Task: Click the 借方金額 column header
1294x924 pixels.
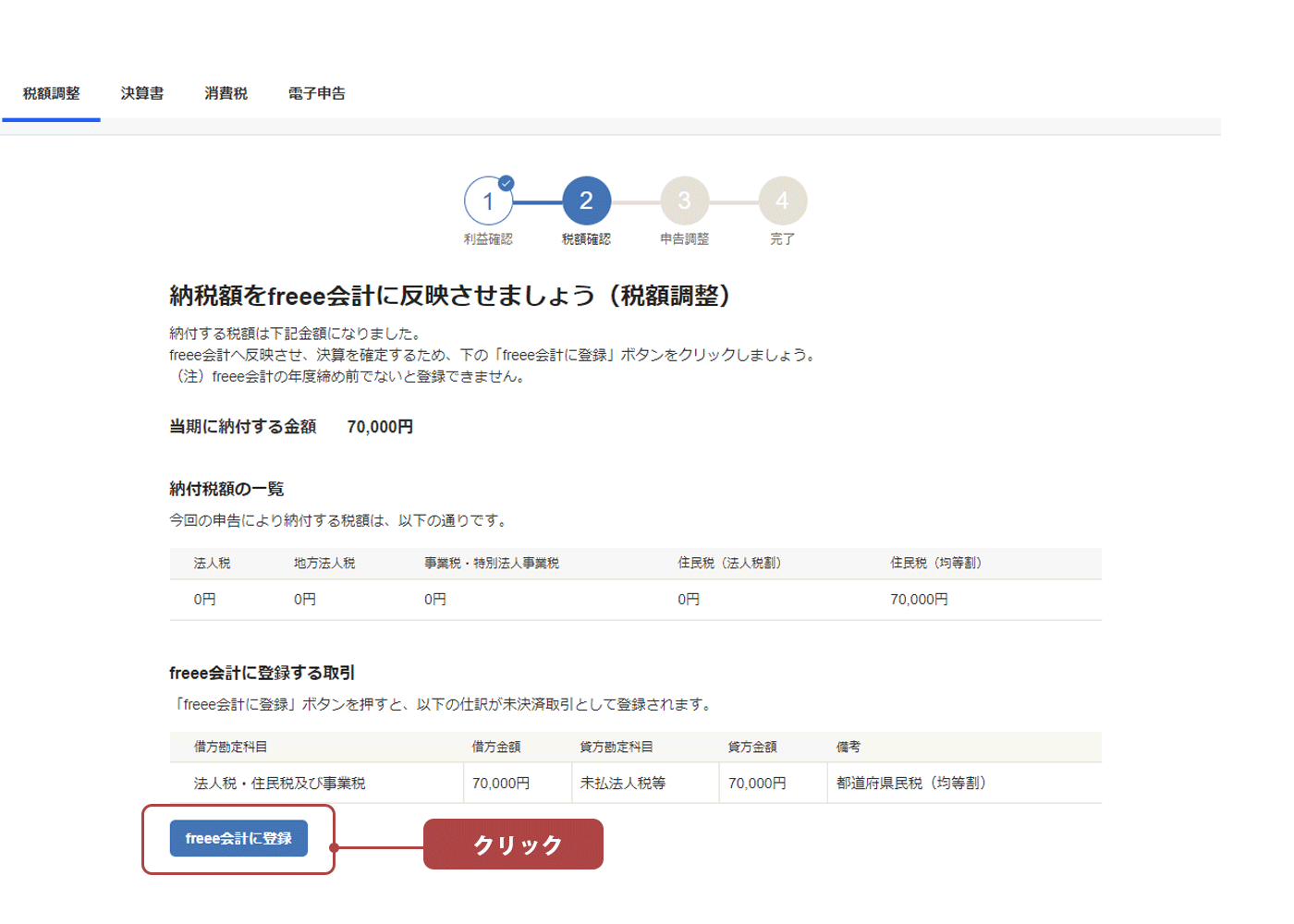Action: pyautogui.click(x=496, y=747)
